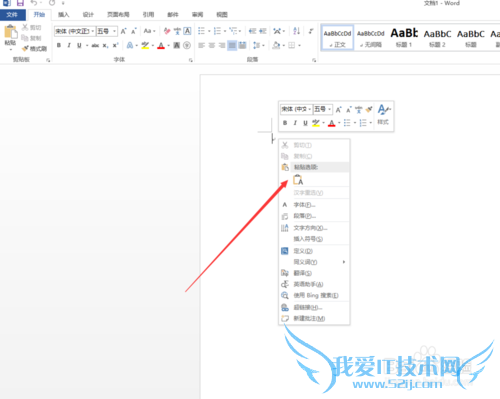Image resolution: width=500 pixels, height=399 pixels.
Task: Click the Character Border icon in ribbon
Action: coord(187,31)
